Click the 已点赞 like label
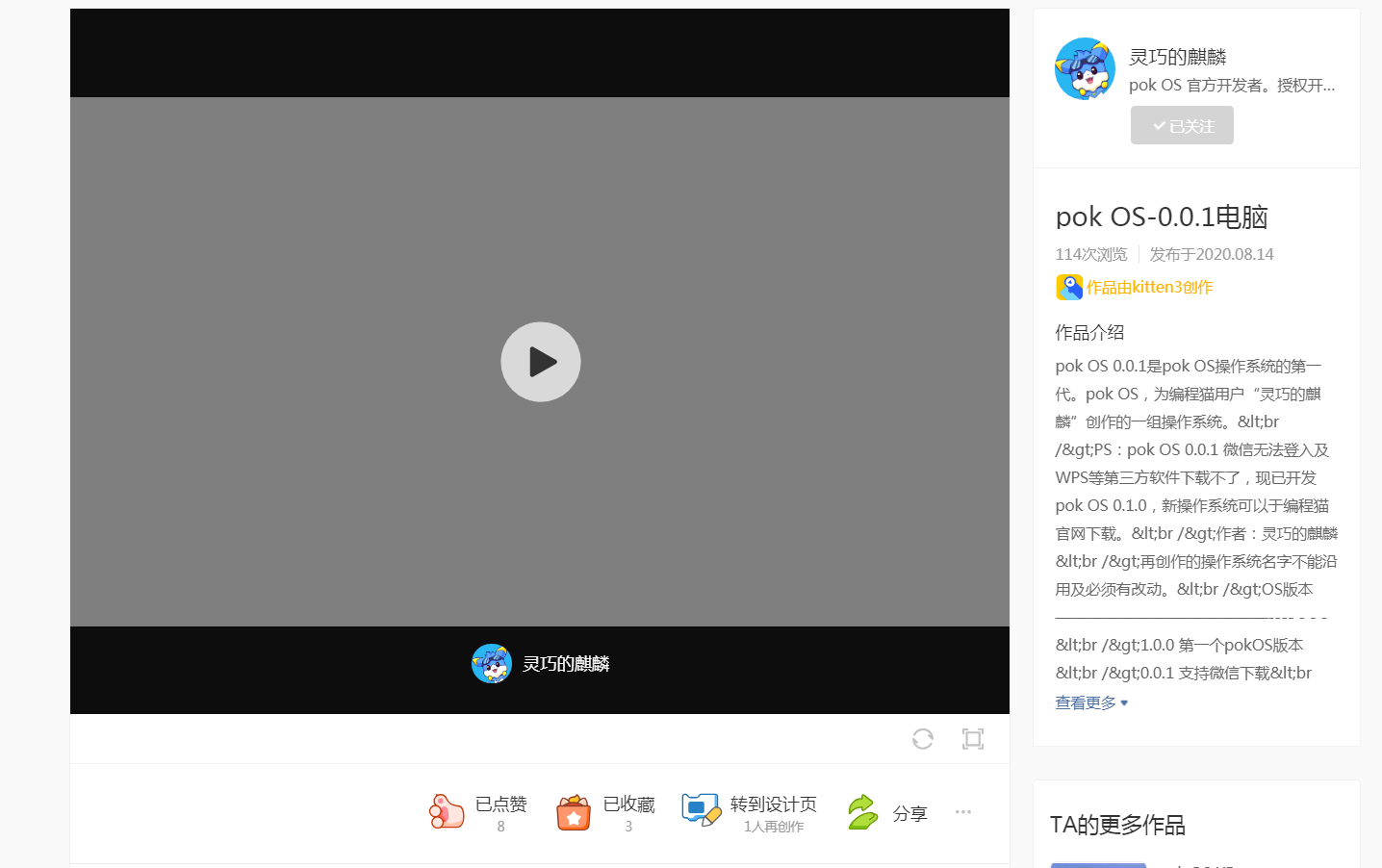The width and height of the screenshot is (1382, 868). point(501,804)
